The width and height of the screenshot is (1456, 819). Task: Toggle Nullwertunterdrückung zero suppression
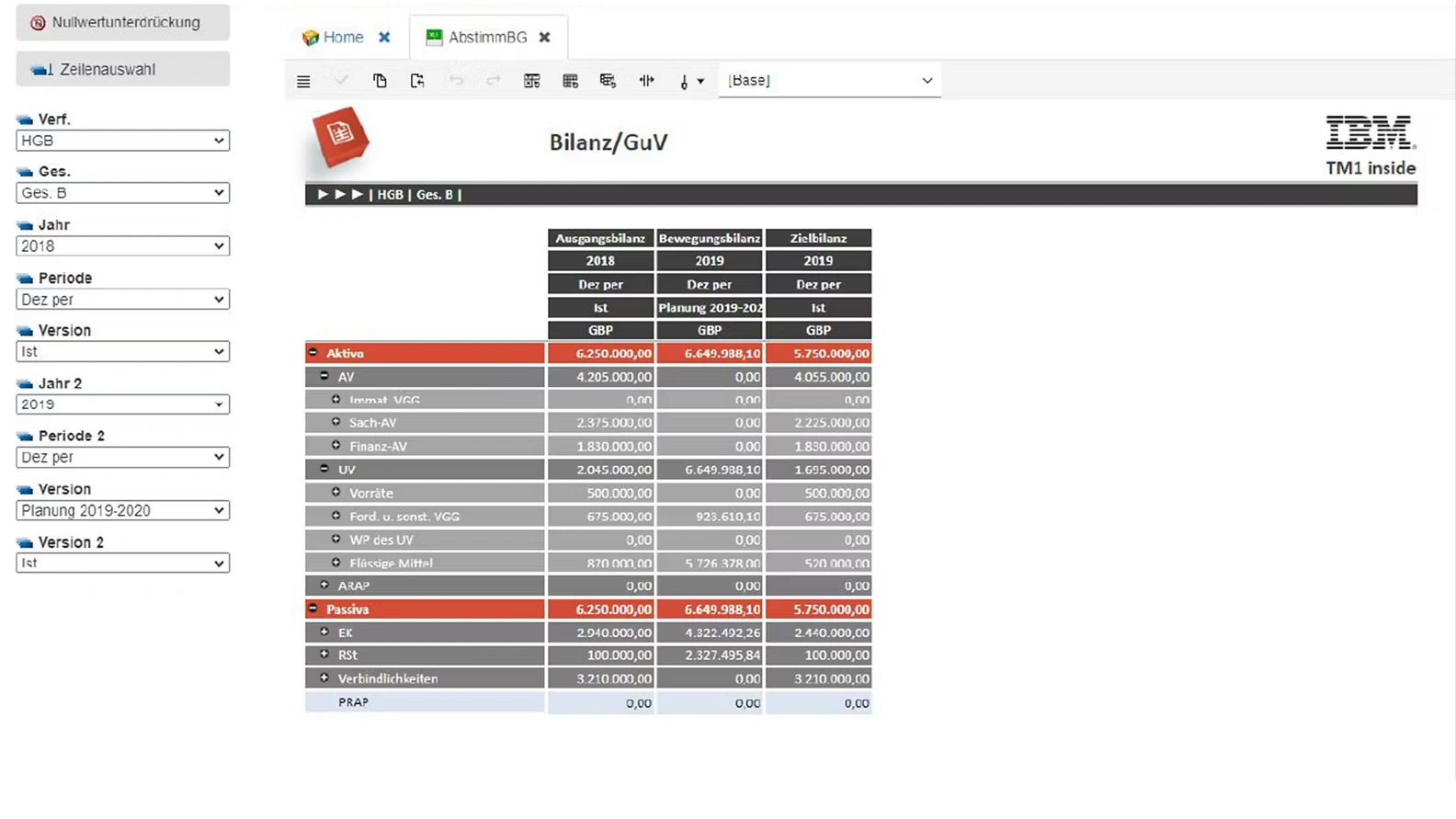(x=123, y=22)
